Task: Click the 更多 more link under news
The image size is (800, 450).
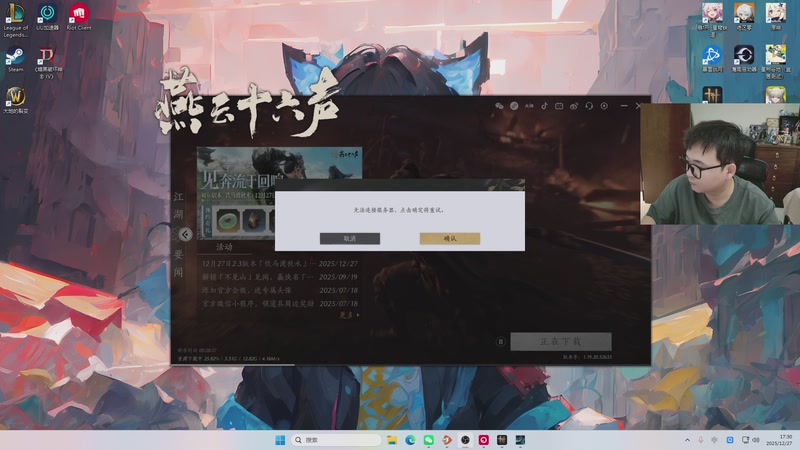Action: (x=349, y=315)
